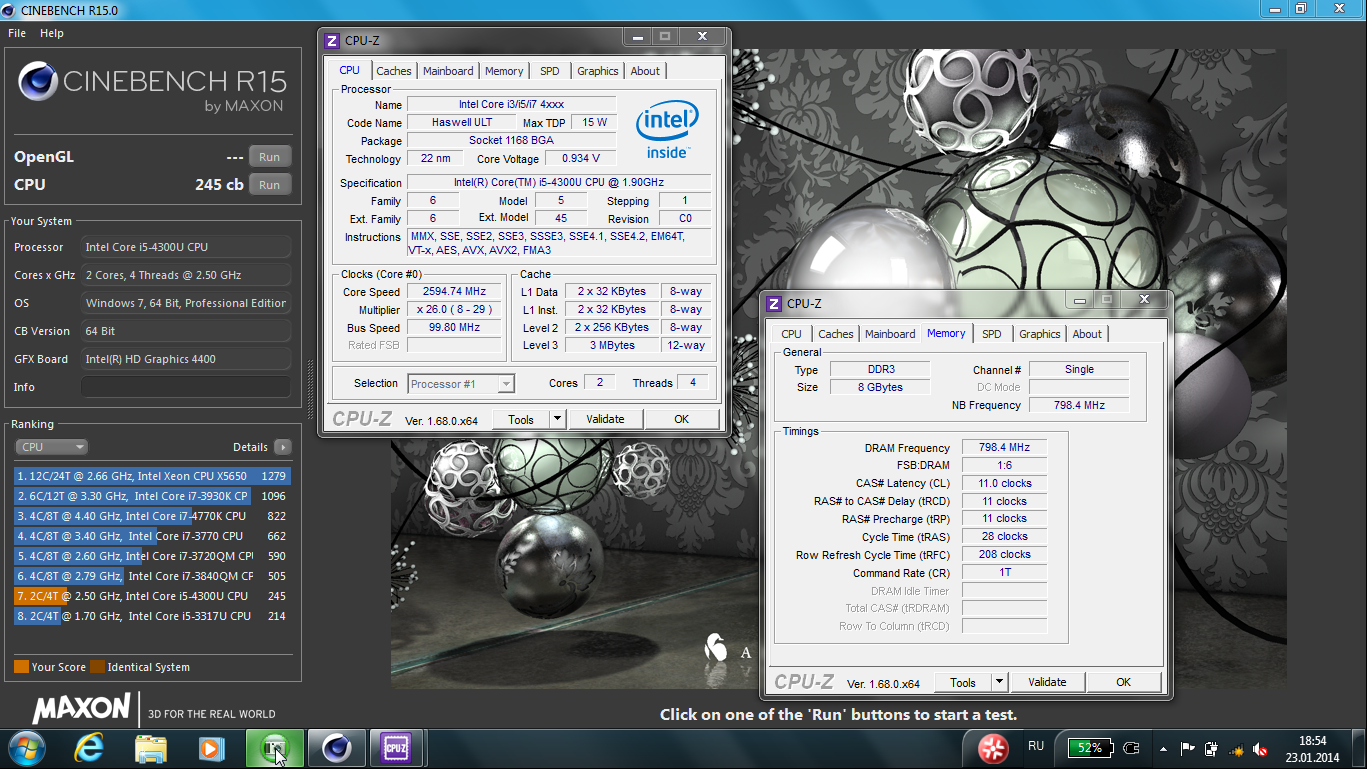Image resolution: width=1367 pixels, height=769 pixels.
Task: Expand Tools dropdown arrow in Memory window
Action: coord(1000,682)
